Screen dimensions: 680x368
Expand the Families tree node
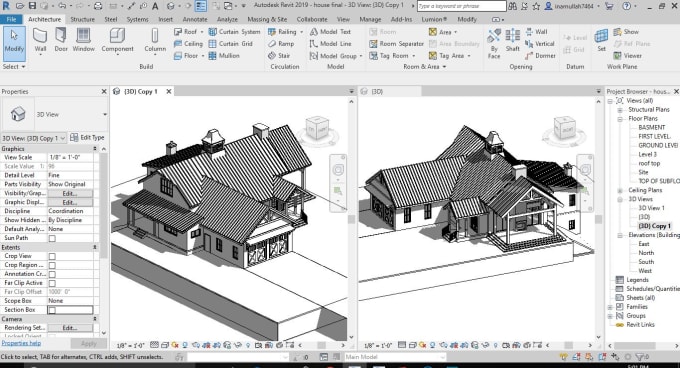click(x=610, y=307)
